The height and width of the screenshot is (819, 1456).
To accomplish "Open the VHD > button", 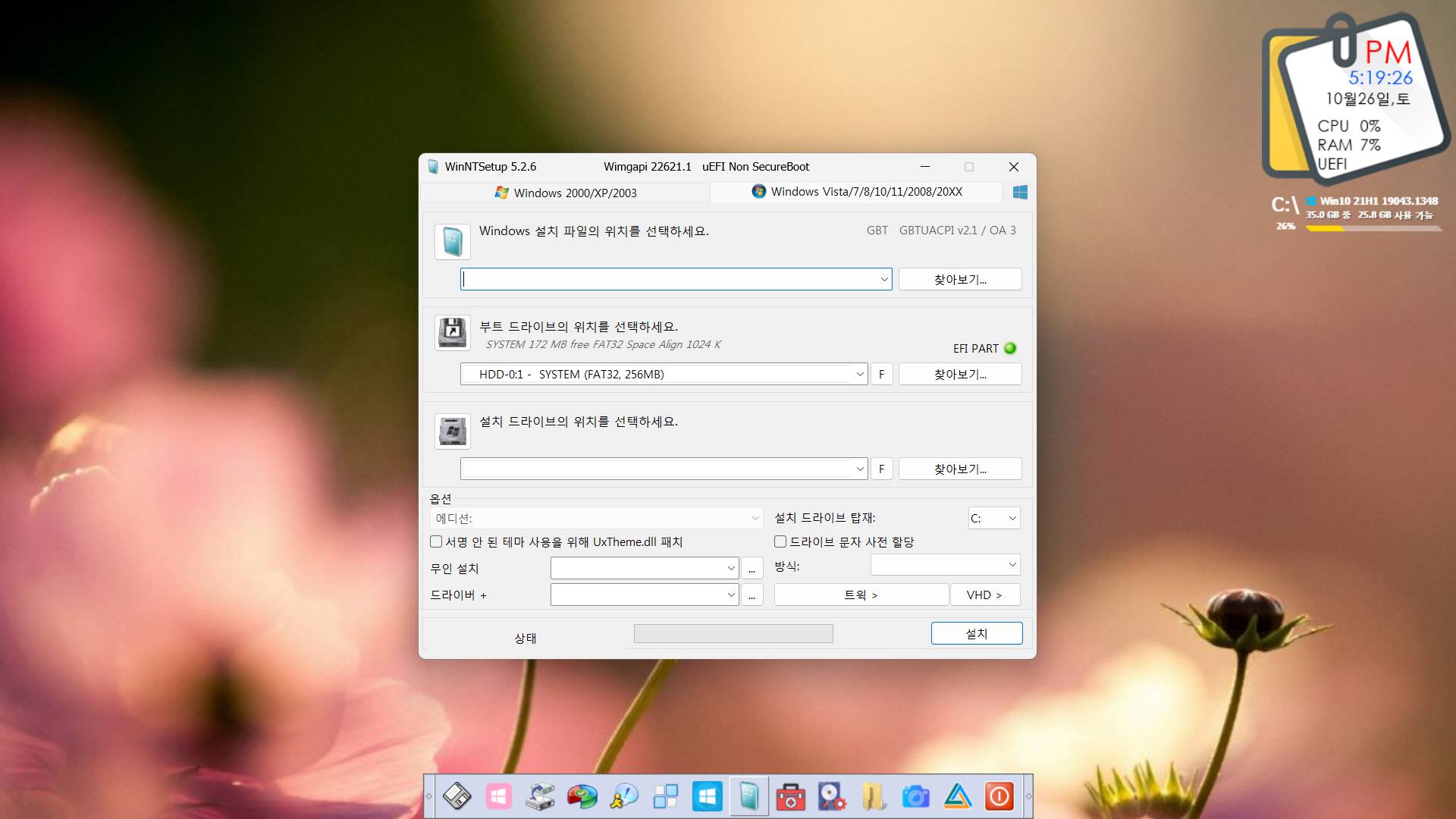I will (984, 595).
